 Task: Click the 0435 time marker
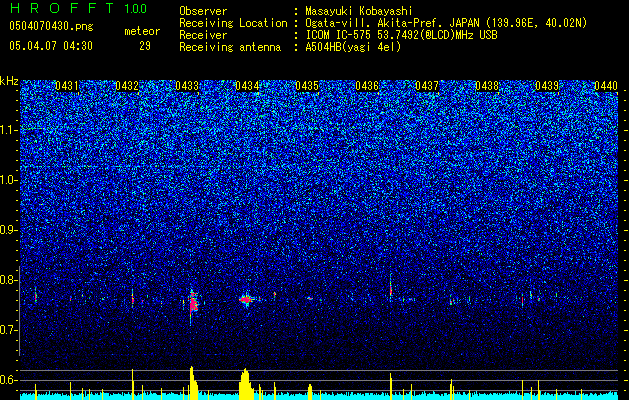pos(307,86)
